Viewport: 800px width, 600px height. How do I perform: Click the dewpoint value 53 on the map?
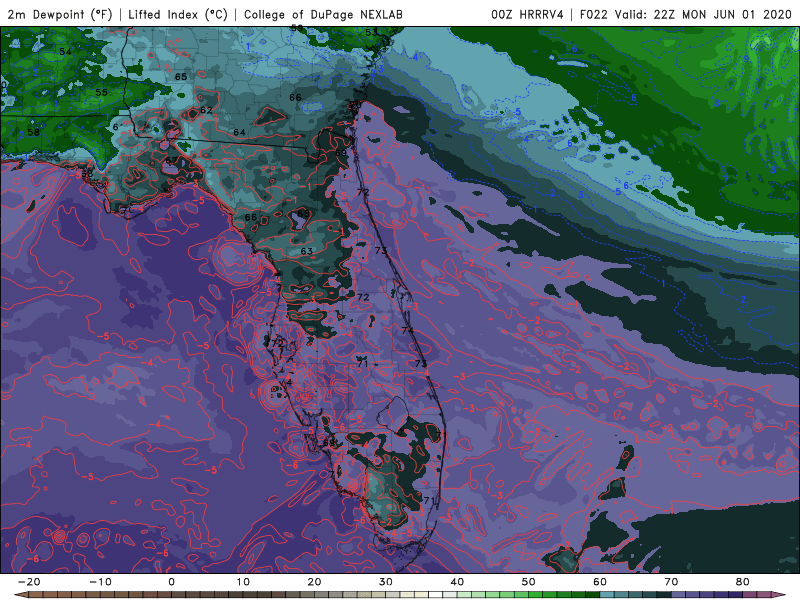[x=371, y=32]
